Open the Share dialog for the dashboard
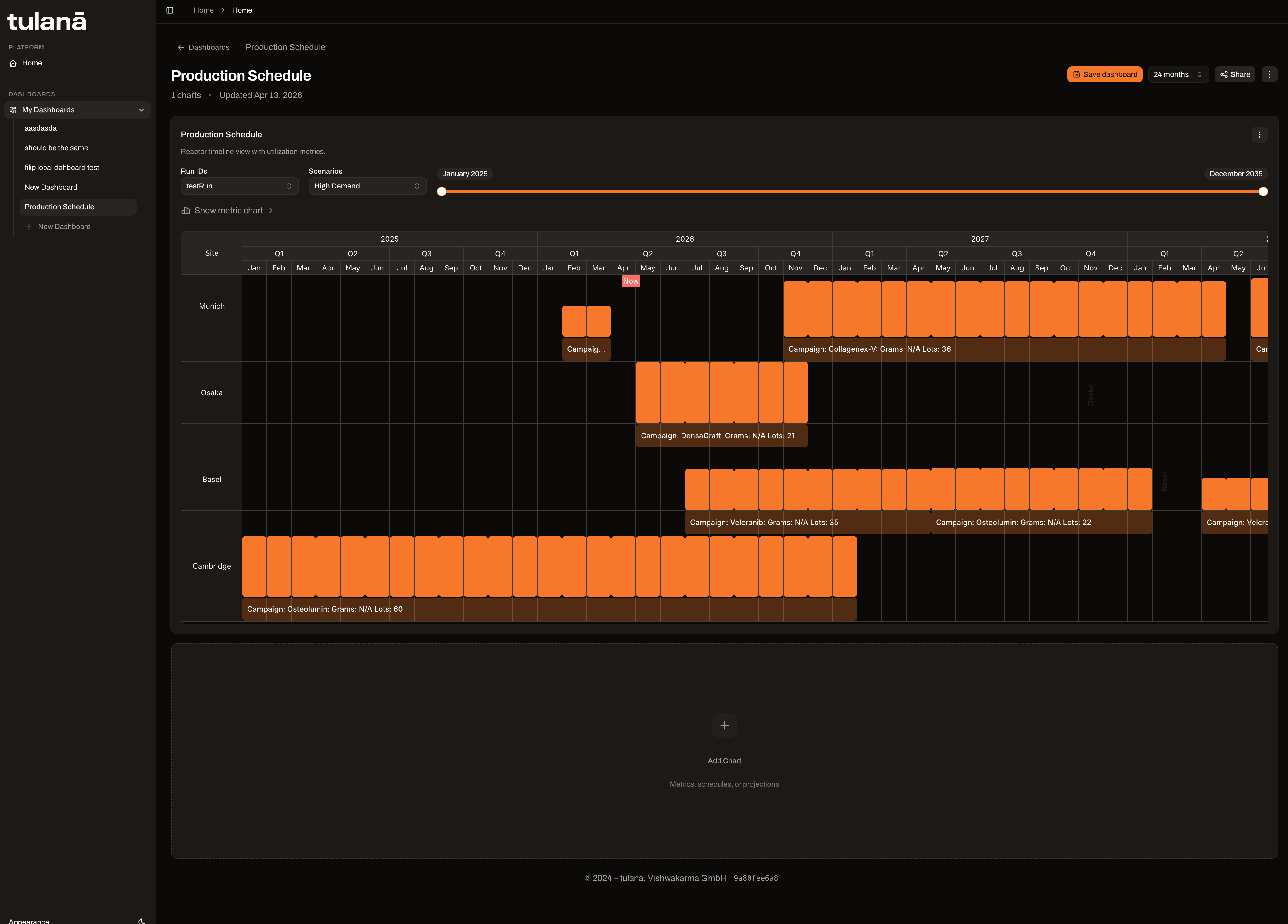 point(1234,74)
